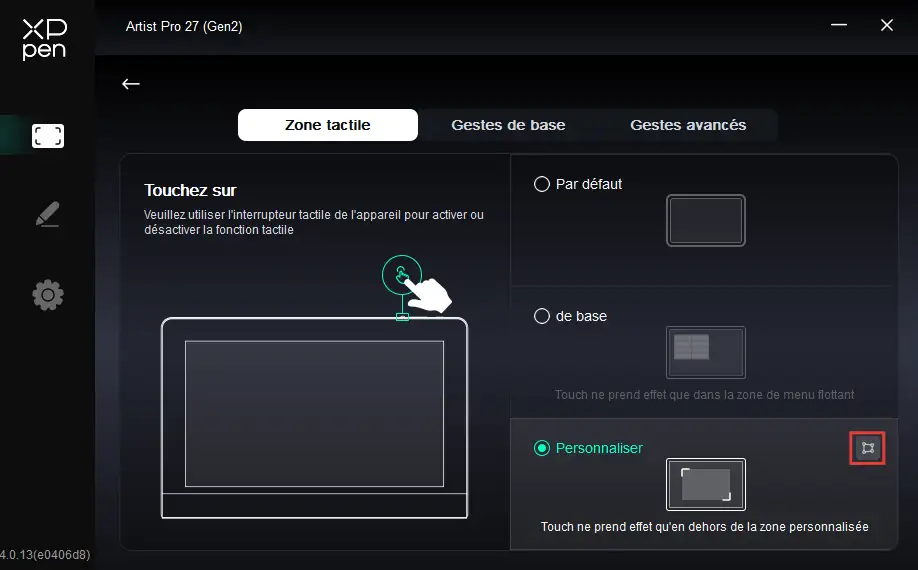Open the gear settings sidebar icon
This screenshot has height=570, width=918.
pyautogui.click(x=48, y=295)
